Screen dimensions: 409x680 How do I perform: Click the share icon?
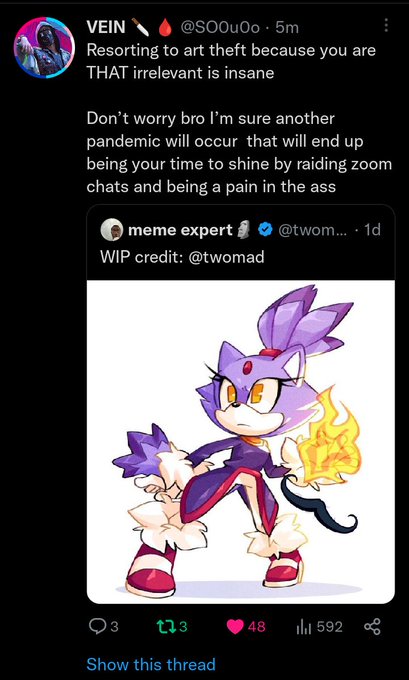(x=372, y=626)
